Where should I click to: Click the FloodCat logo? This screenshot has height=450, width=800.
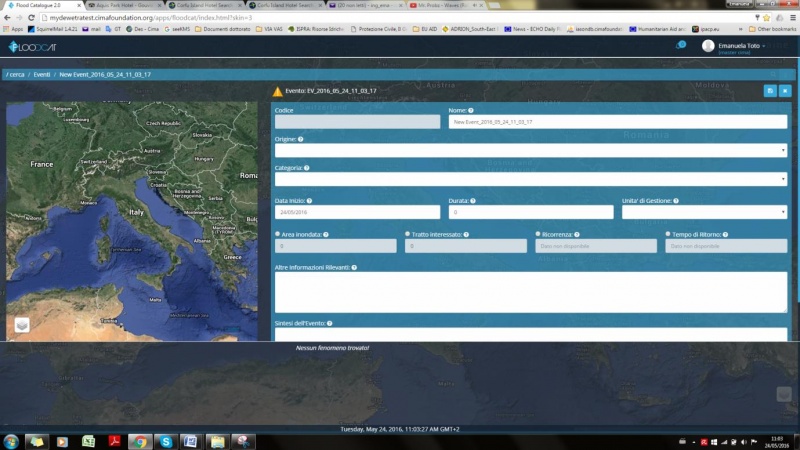[32, 47]
